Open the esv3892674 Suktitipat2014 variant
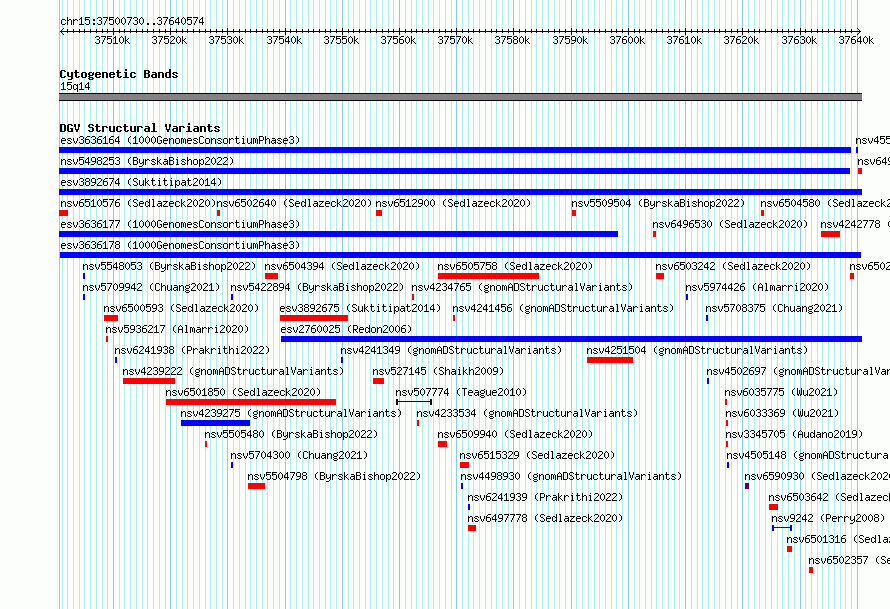Image resolution: width=890 pixels, height=609 pixels. tap(141, 182)
